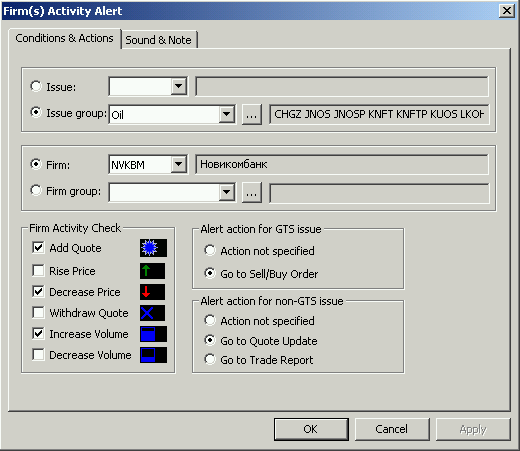Expand the Issue group Oil dropdown
Screen dimensions: 520x451
pyautogui.click(x=227, y=114)
